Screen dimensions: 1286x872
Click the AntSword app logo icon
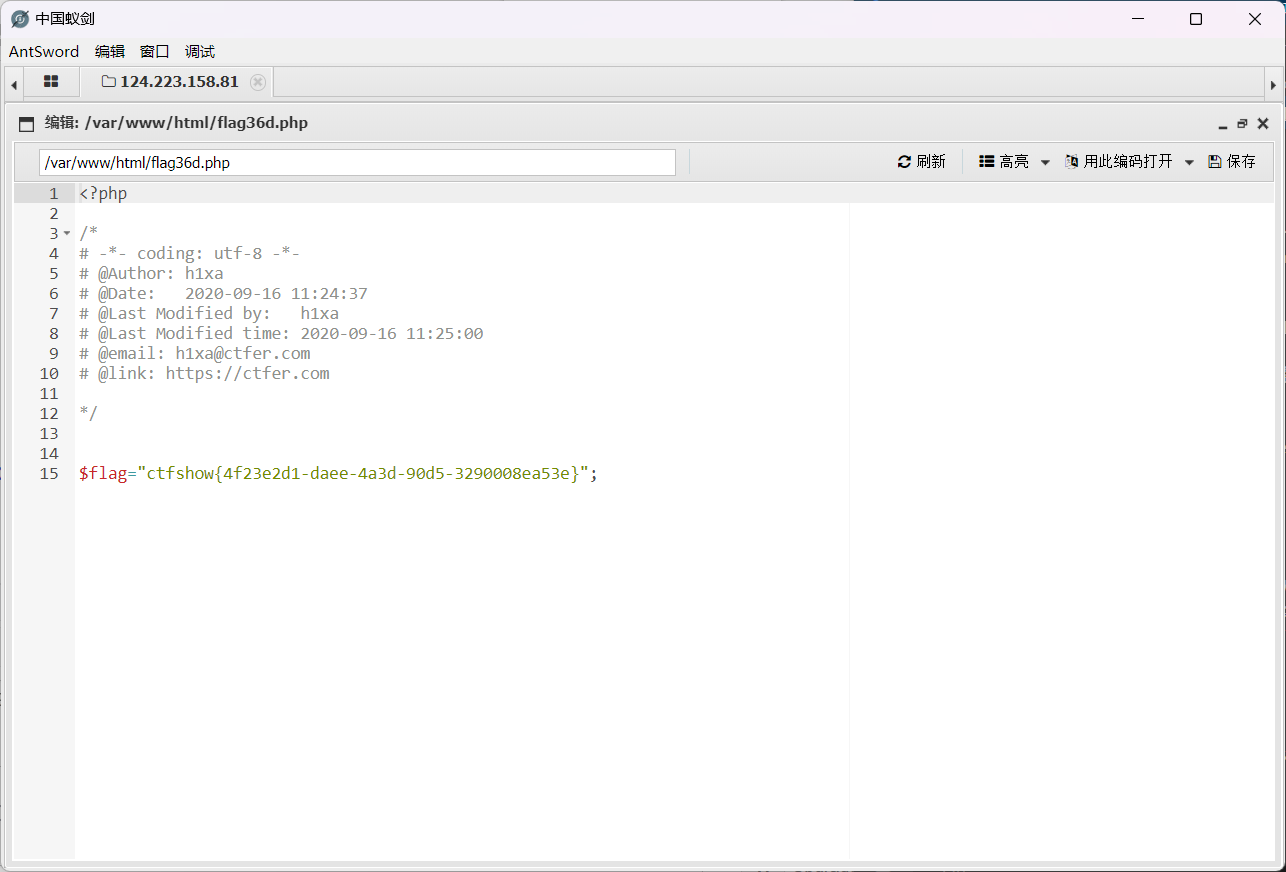tap(19, 19)
